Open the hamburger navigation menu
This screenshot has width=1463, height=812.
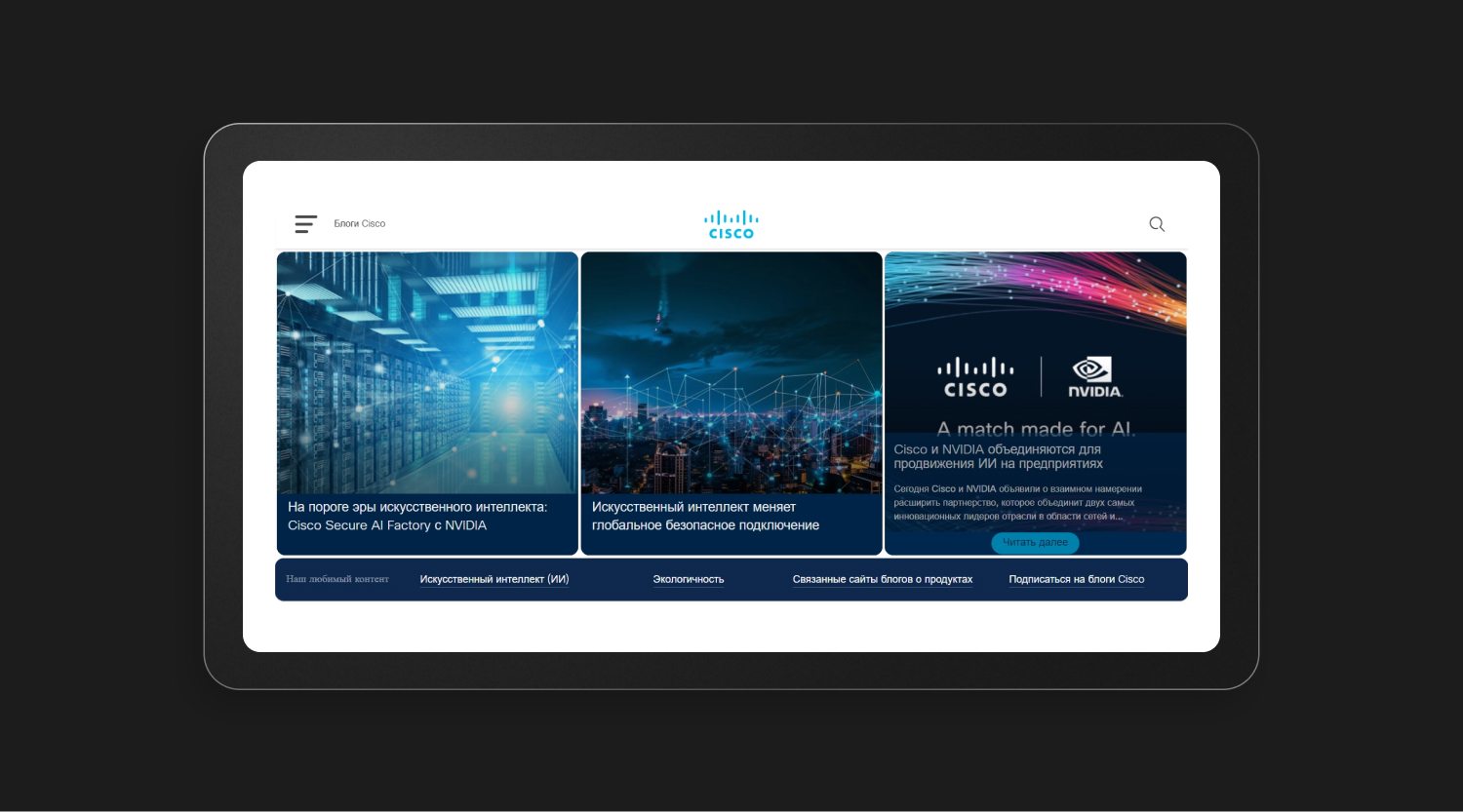[x=306, y=224]
